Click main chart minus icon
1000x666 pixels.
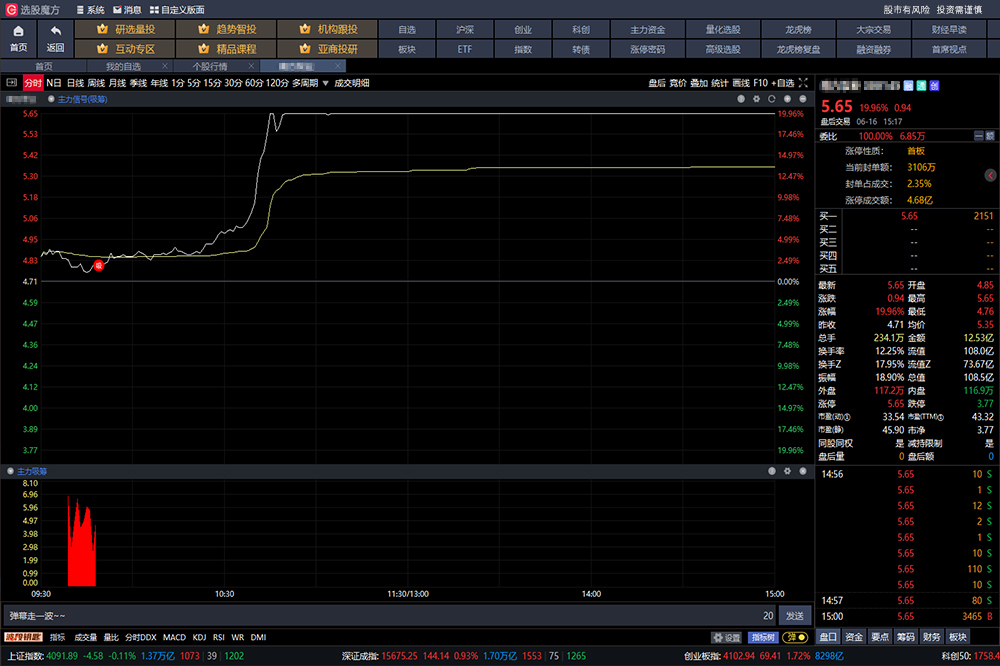pyautogui.click(x=802, y=99)
